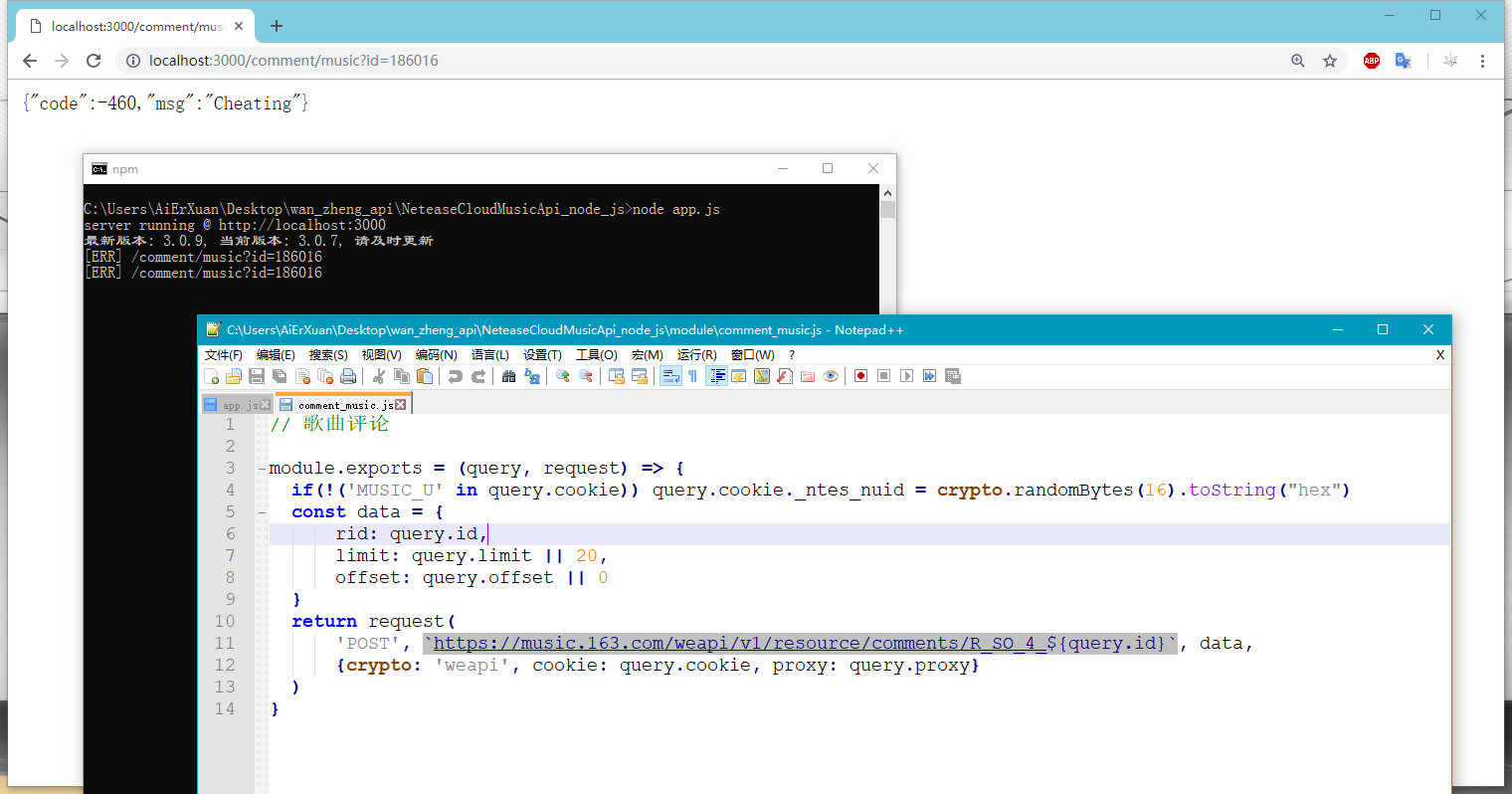Start recording a macro in Notepad++
This screenshot has height=794, width=1512.
(x=860, y=375)
